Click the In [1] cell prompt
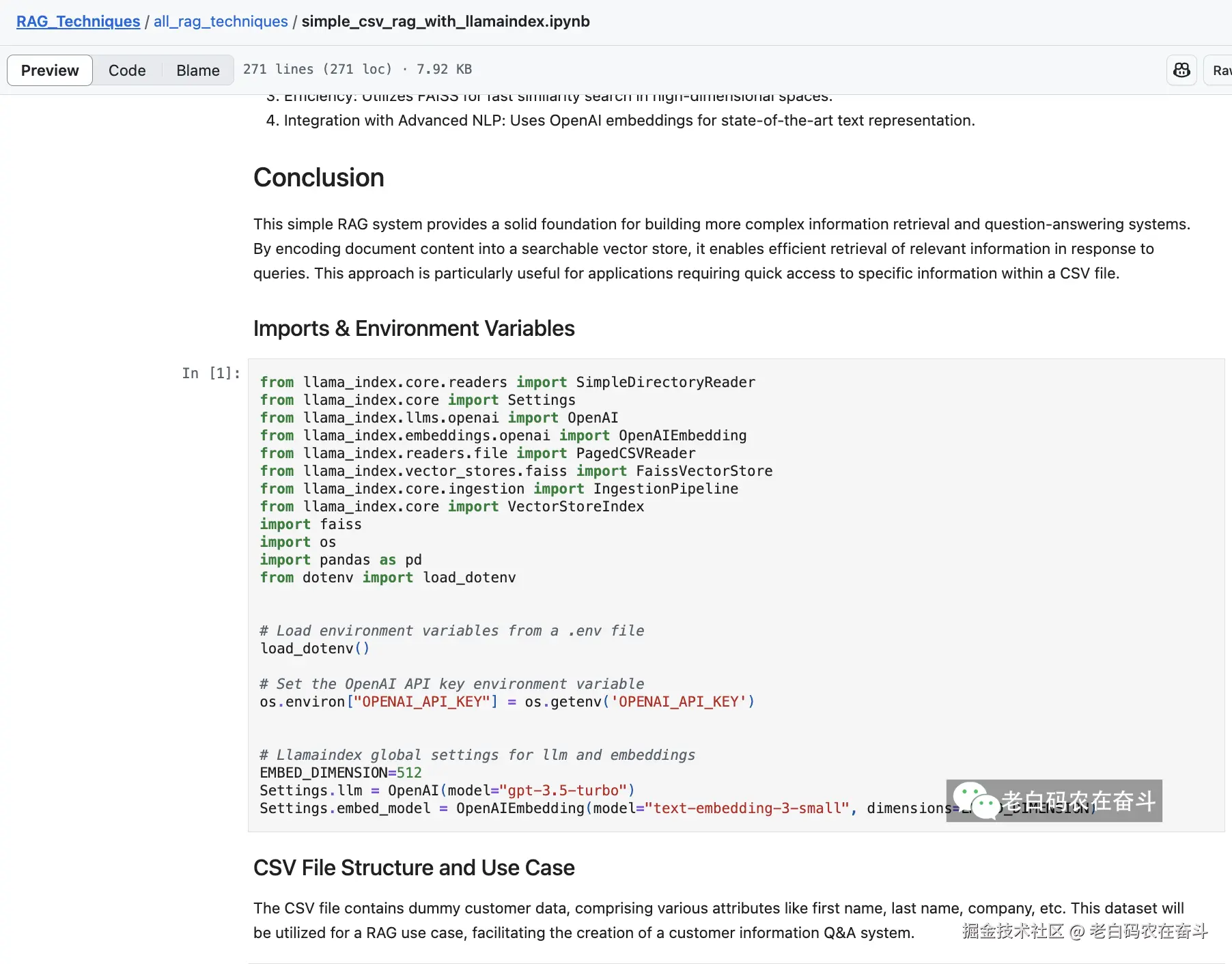Viewport: 1232px width, 964px height. pyautogui.click(x=210, y=373)
